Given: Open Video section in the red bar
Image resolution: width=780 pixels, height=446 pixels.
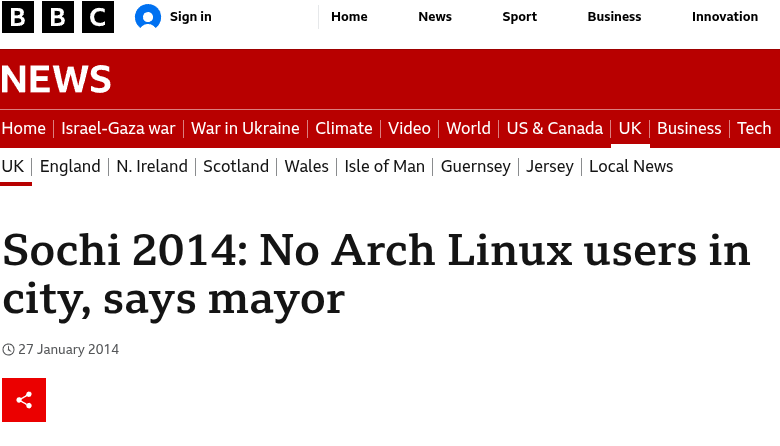Looking at the screenshot, I should (409, 128).
